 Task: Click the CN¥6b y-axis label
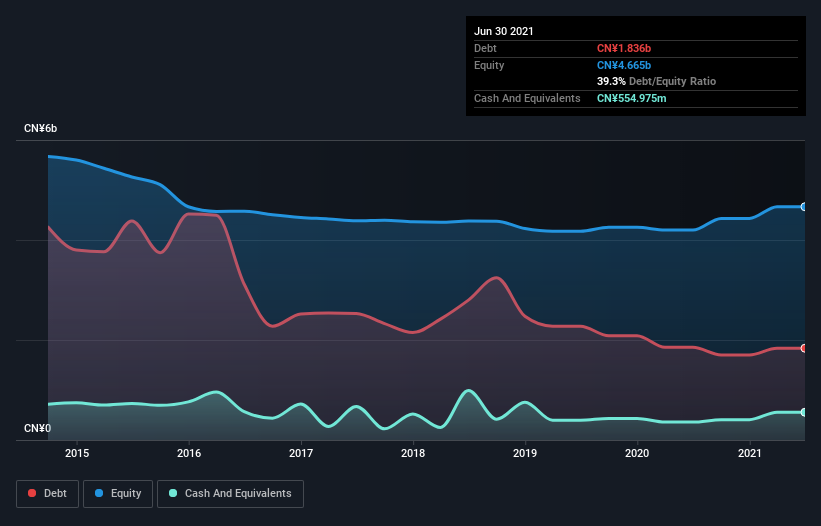(40, 128)
